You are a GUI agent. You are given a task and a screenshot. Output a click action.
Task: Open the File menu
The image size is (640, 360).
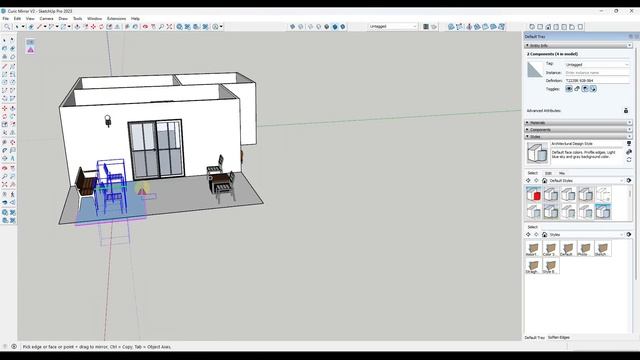pyautogui.click(x=6, y=18)
